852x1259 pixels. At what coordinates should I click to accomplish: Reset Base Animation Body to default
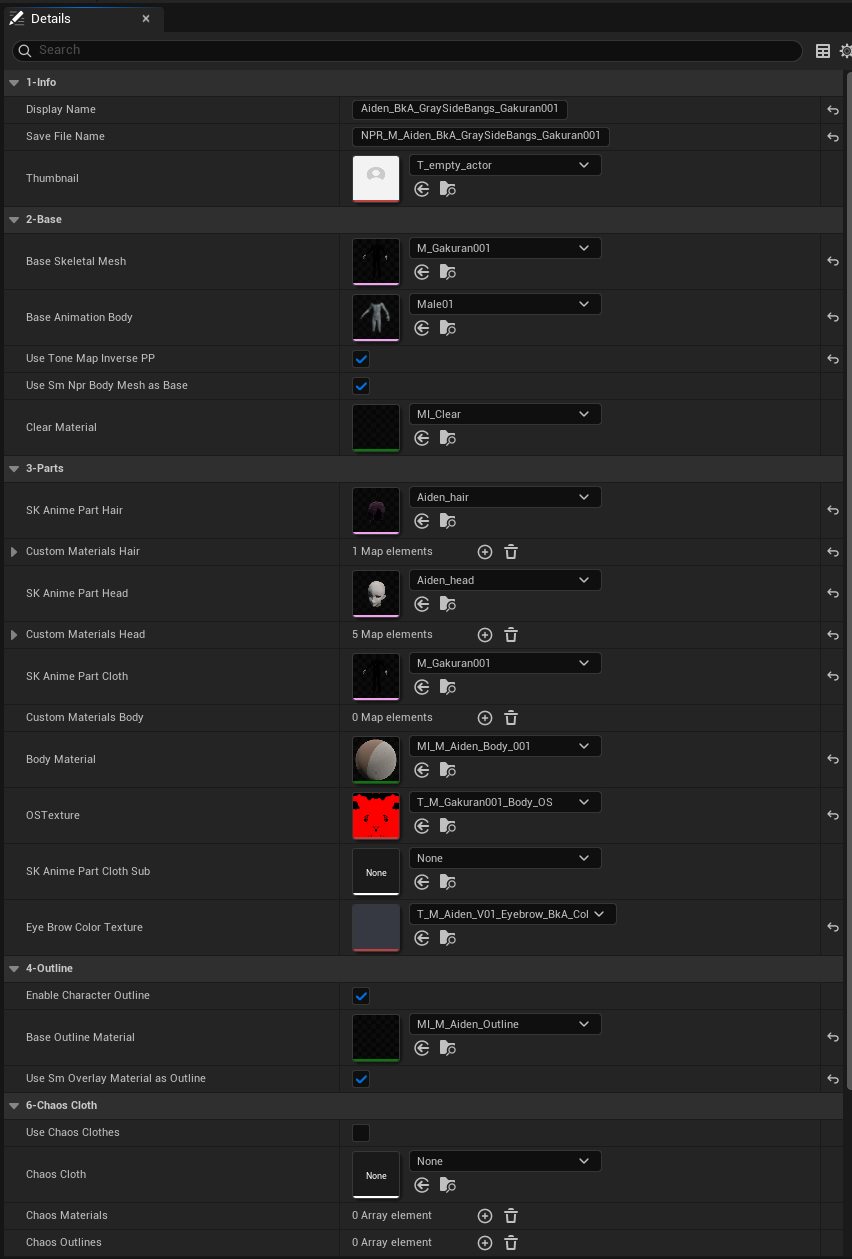832,317
